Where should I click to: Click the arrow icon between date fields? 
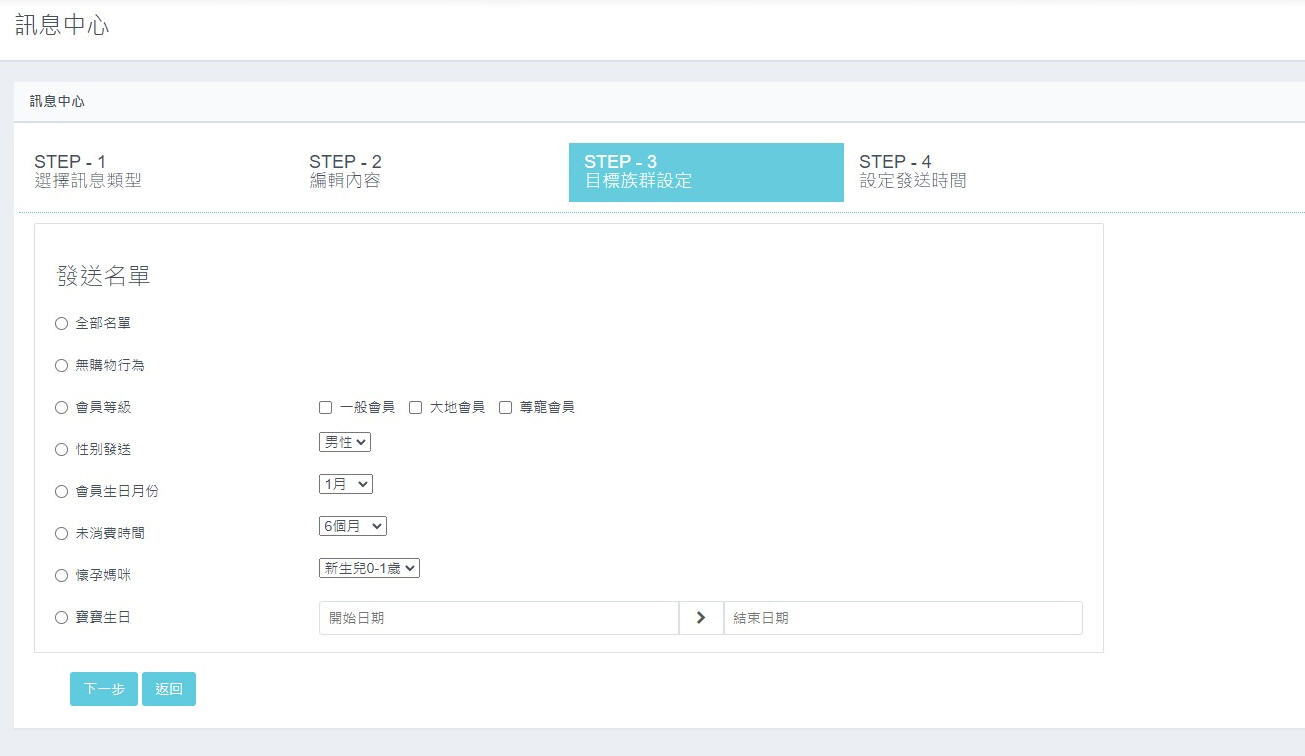pyautogui.click(x=701, y=618)
